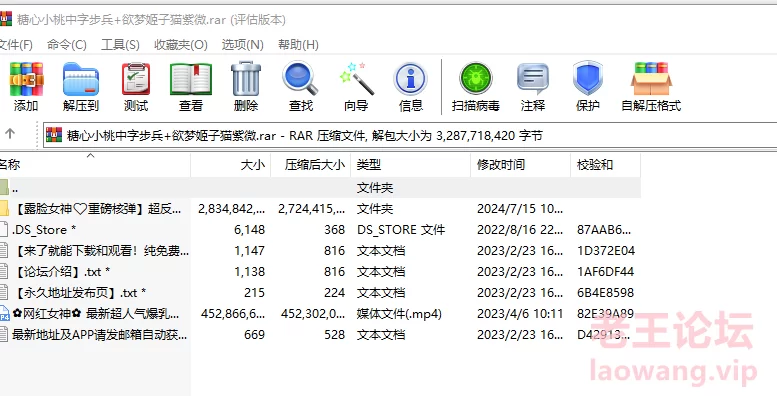This screenshot has height=396, width=777.
Task: Click the Add (添加) toolbar icon
Action: (26, 79)
